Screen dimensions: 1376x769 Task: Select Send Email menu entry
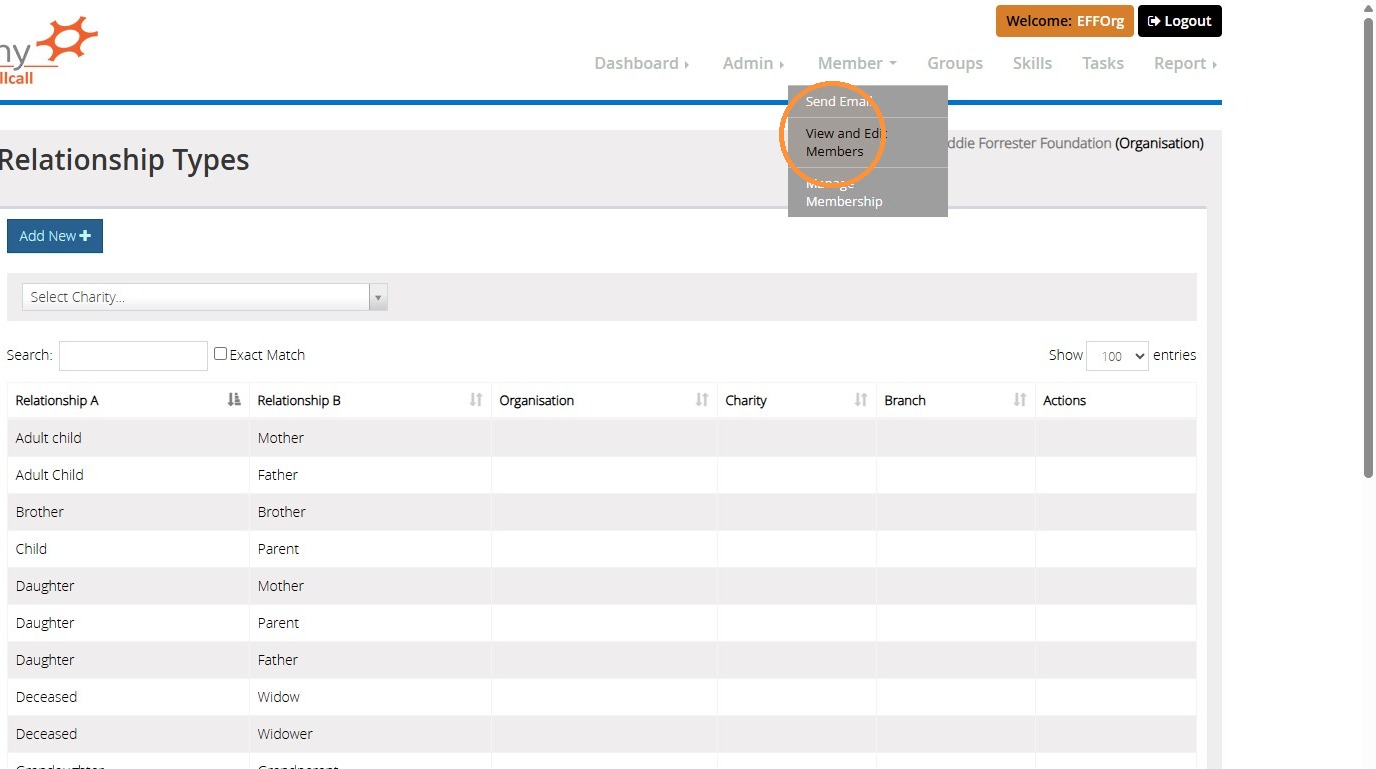[868, 102]
